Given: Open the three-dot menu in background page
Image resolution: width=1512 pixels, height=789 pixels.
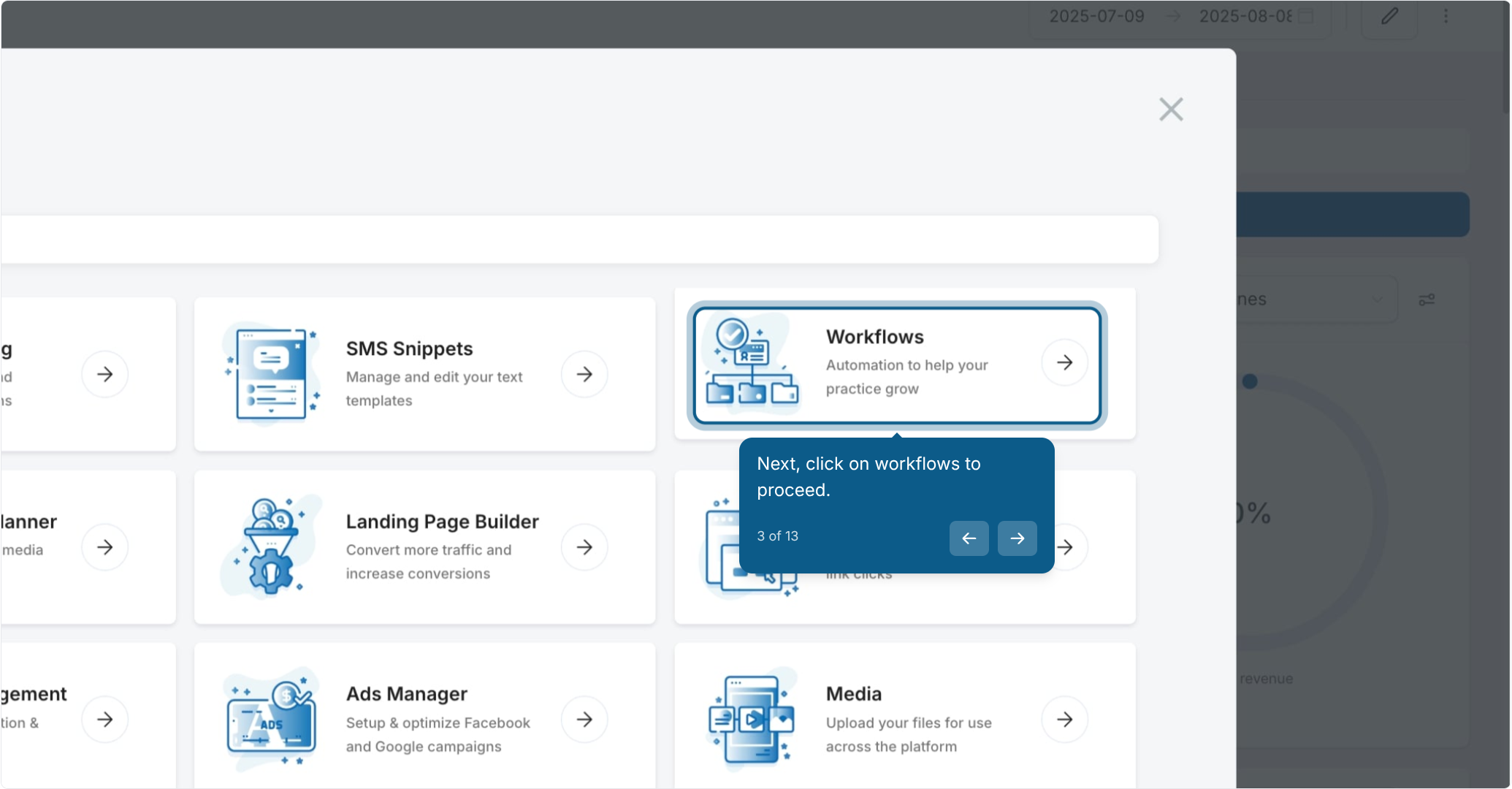Looking at the screenshot, I should click(1446, 16).
